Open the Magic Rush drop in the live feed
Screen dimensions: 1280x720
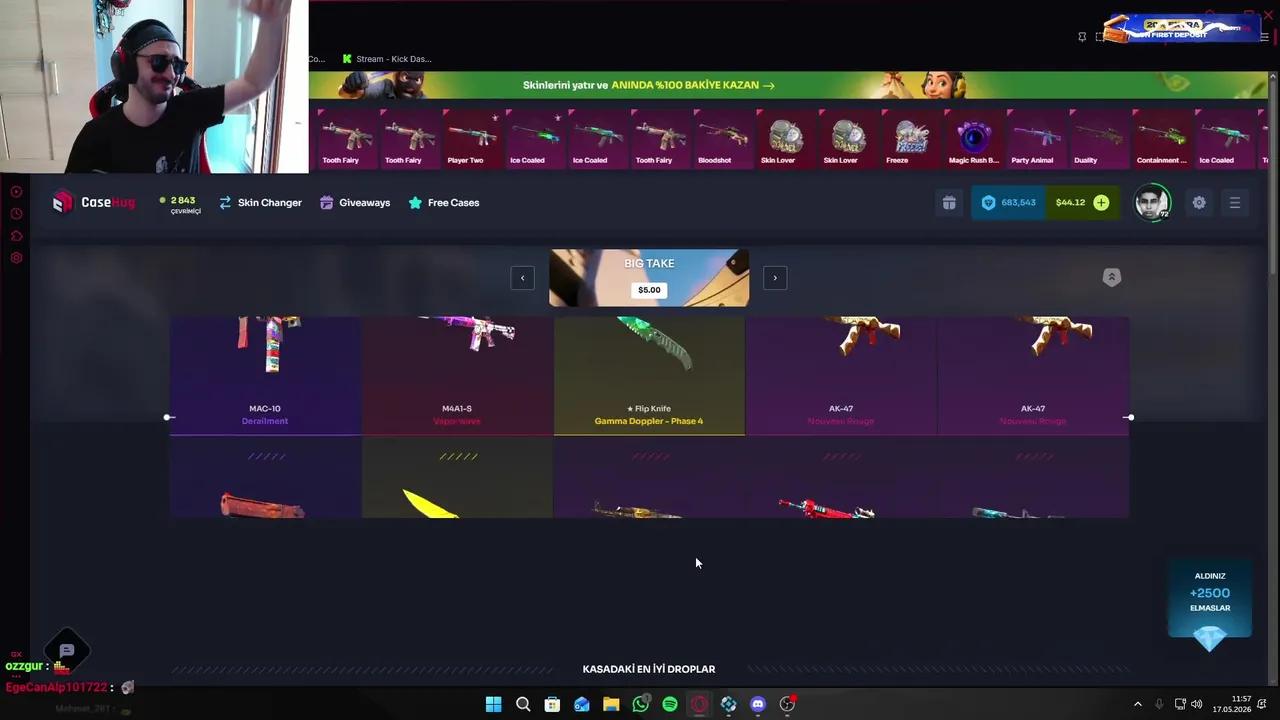(973, 138)
